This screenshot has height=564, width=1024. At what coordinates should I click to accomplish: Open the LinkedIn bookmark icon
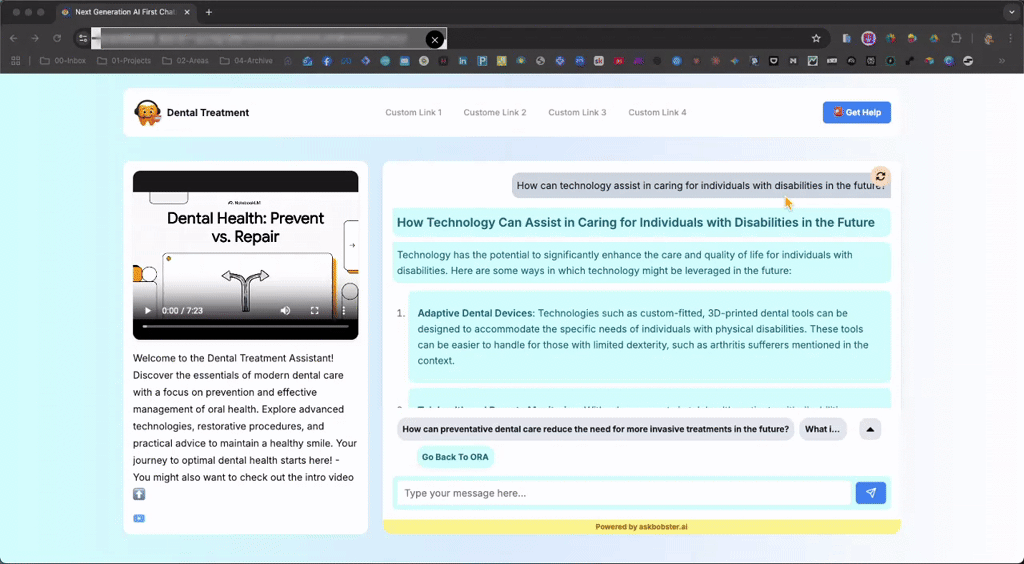[x=462, y=61]
